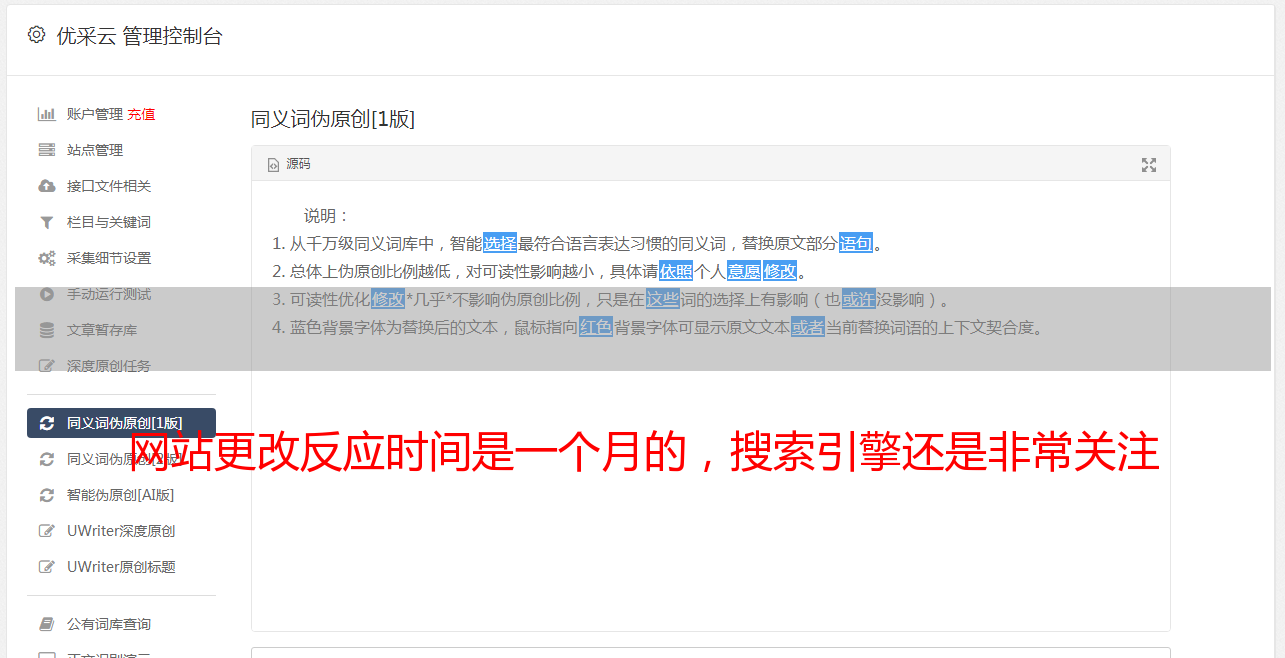Click the 站点管理 server icon

46,150
